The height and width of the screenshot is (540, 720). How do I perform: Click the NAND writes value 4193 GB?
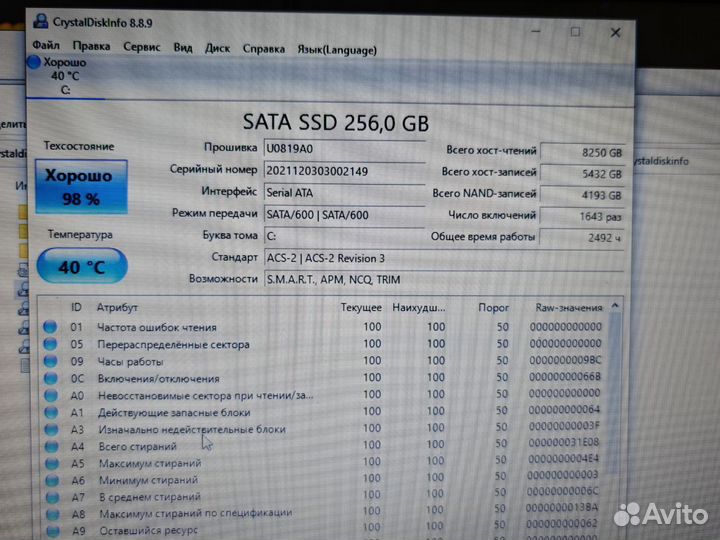582,195
